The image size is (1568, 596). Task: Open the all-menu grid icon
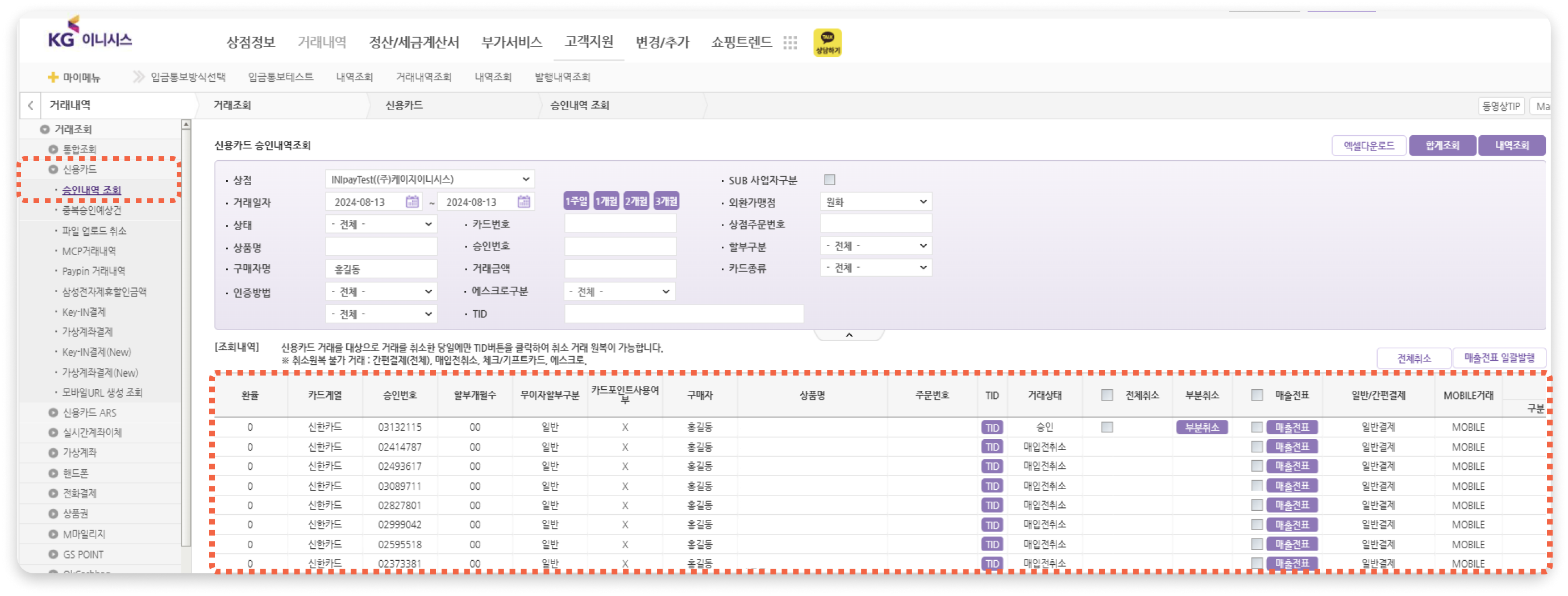(789, 43)
